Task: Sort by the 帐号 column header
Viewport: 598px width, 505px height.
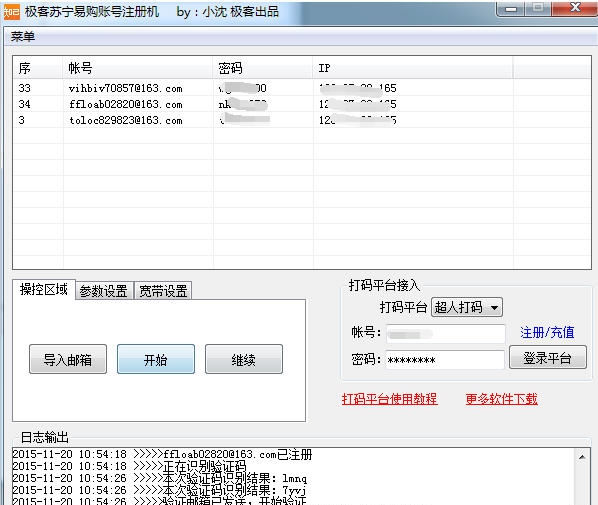Action: tap(137, 68)
